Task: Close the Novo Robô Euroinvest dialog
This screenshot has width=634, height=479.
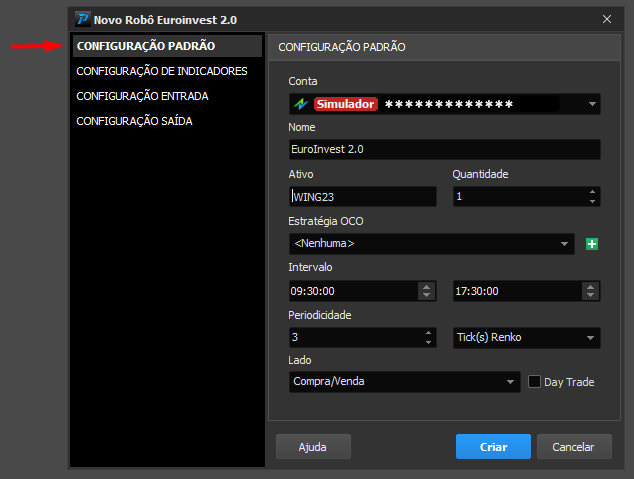Action: point(607,19)
